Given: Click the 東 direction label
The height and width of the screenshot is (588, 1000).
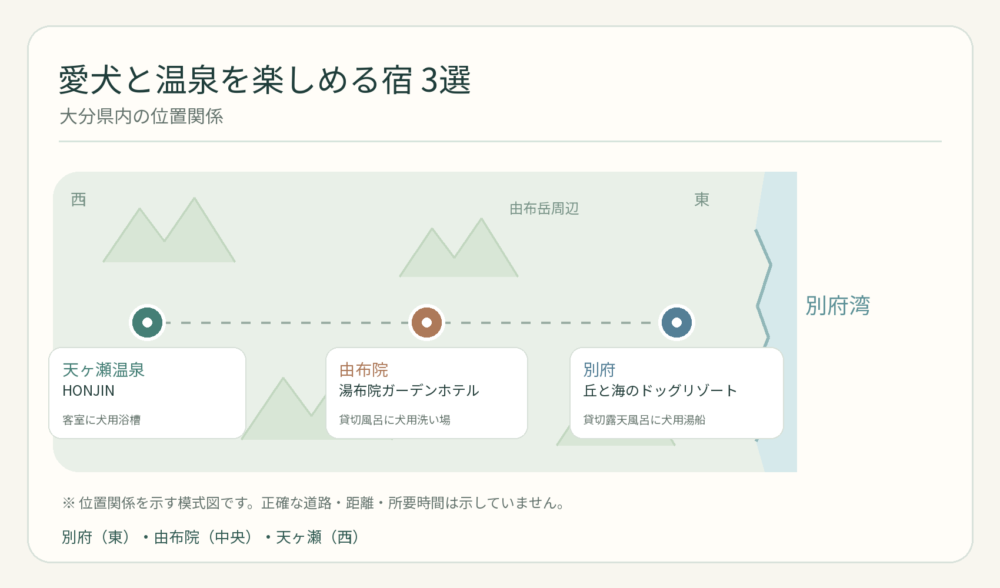Looking at the screenshot, I should (702, 200).
